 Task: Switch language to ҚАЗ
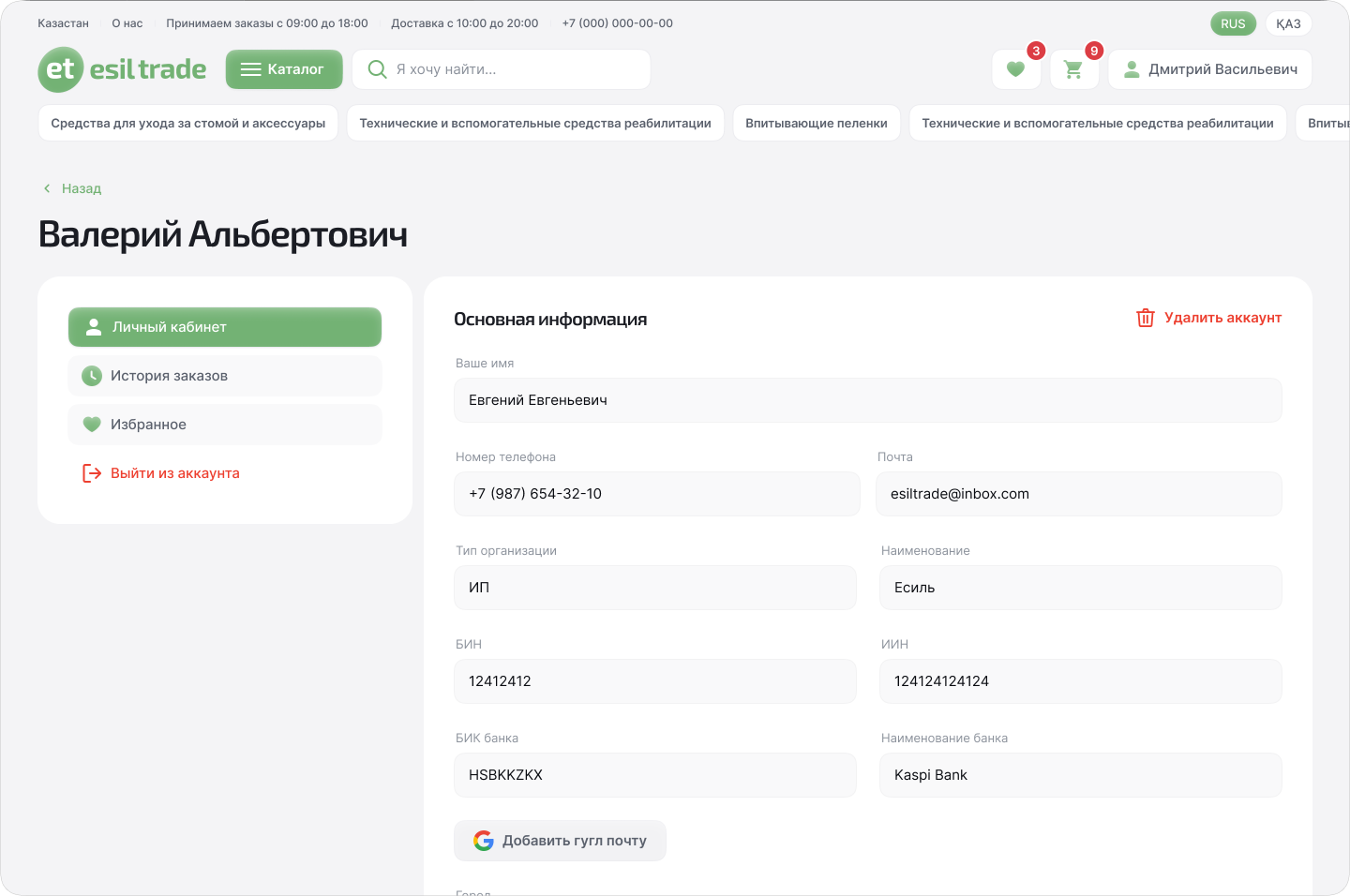1288,23
